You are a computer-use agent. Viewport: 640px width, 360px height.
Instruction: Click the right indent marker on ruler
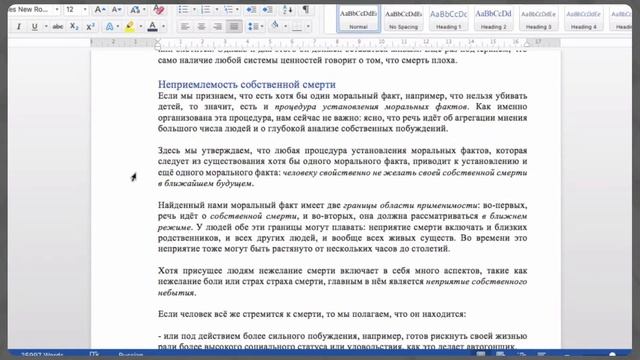tap(527, 43)
